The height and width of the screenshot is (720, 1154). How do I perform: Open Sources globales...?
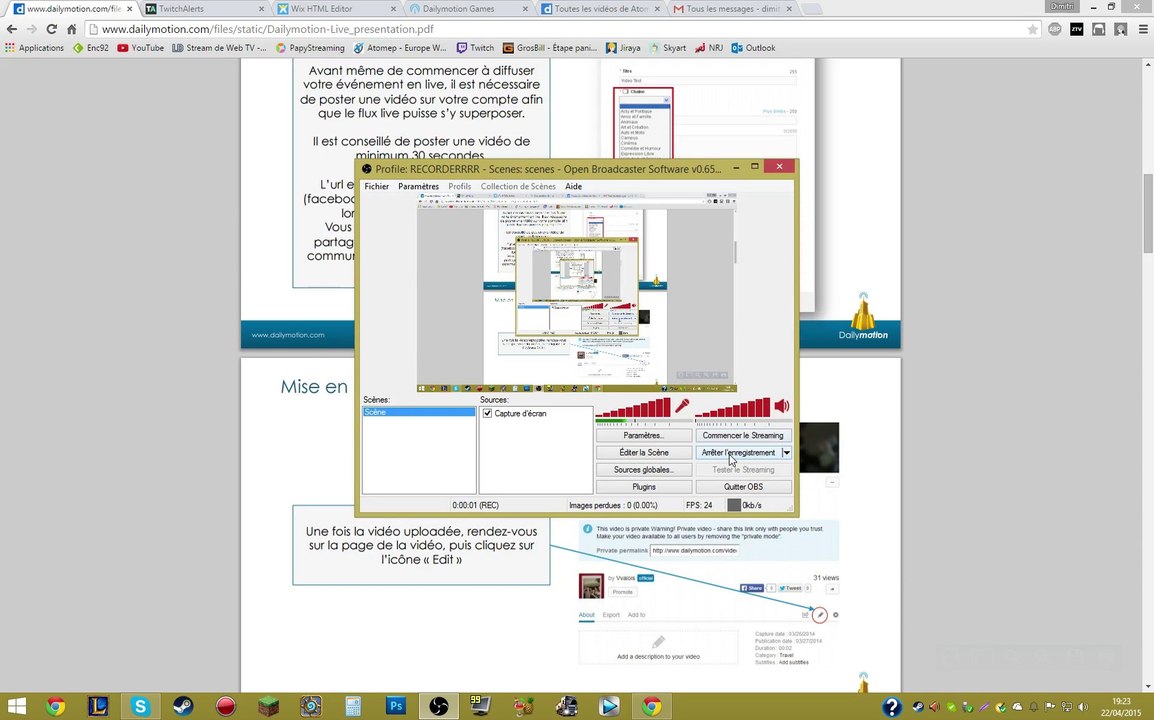click(643, 470)
